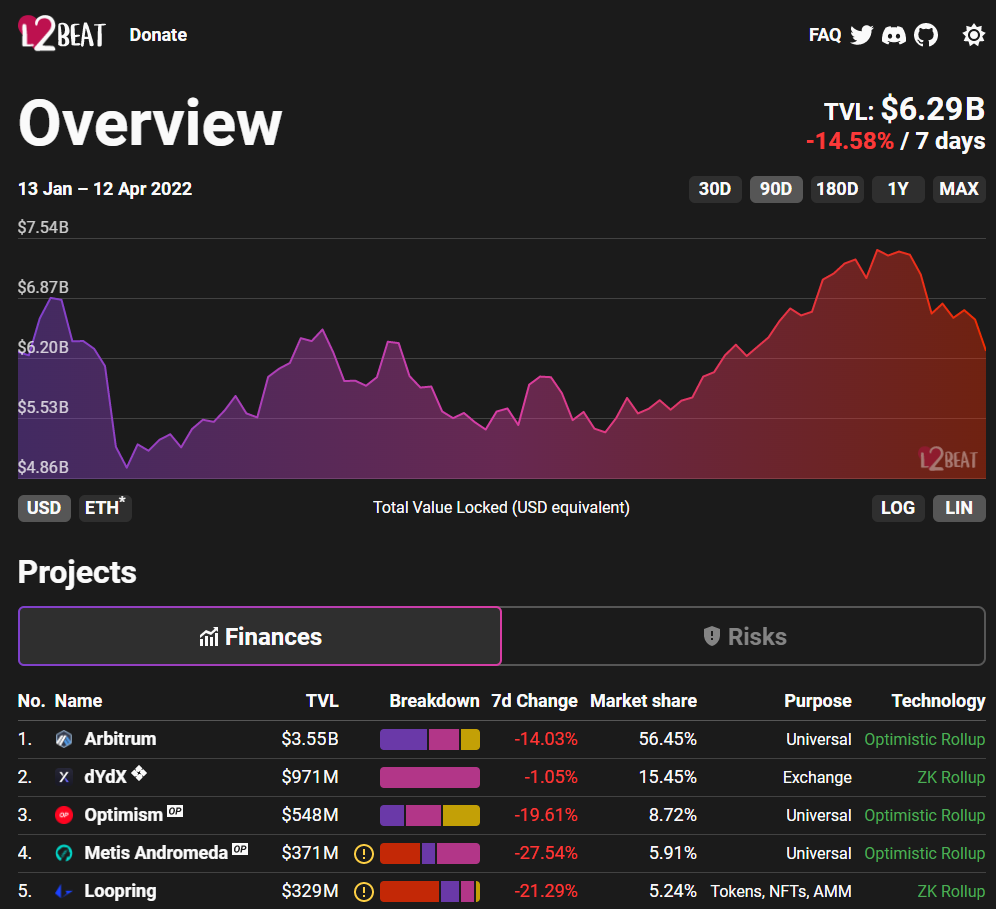Click Optimism's -19.61% change value
The image size is (996, 909).
tap(546, 815)
